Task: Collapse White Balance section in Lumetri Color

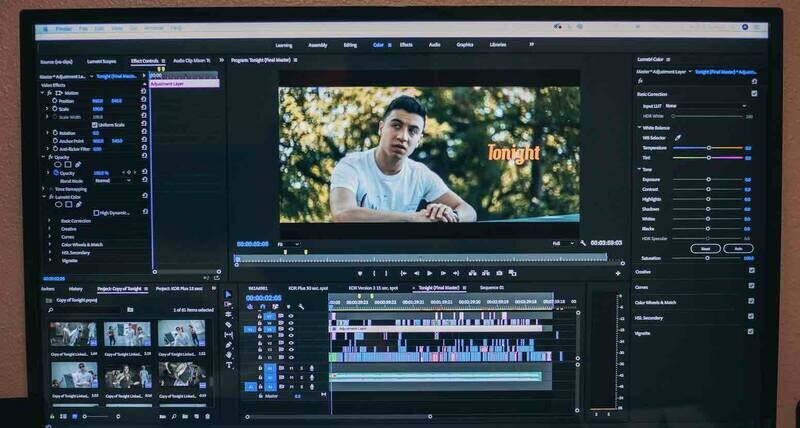Action: [x=639, y=128]
